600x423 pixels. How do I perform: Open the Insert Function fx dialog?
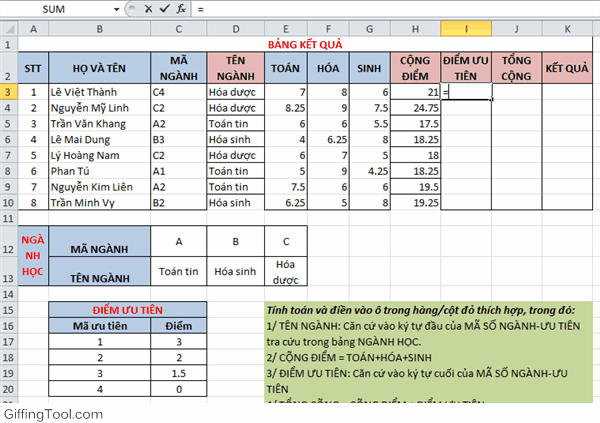pyautogui.click(x=180, y=8)
